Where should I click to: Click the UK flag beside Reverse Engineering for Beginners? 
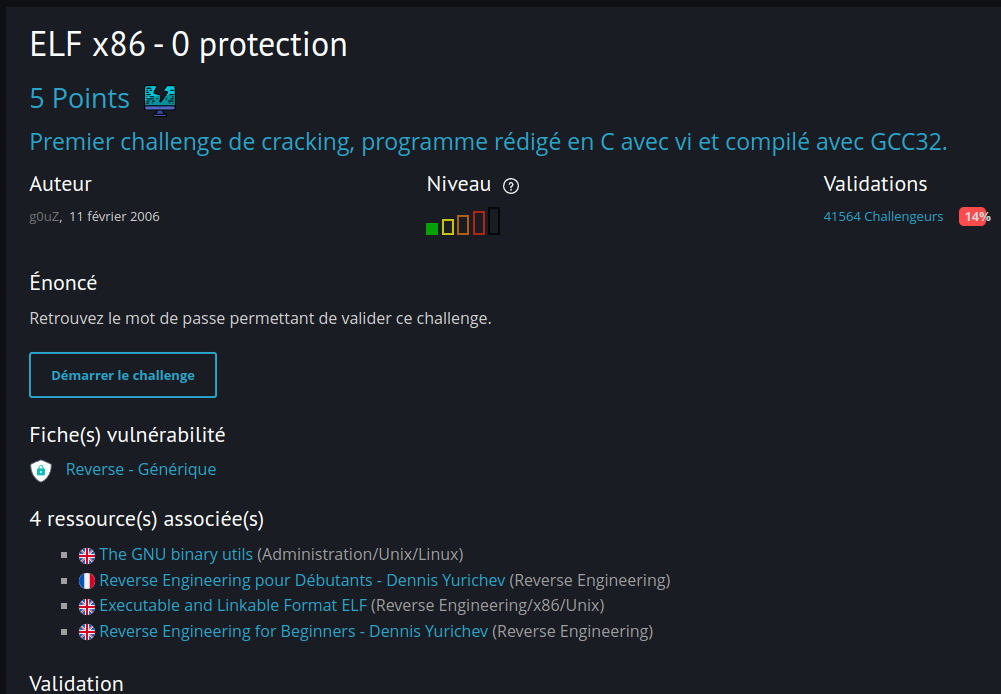tap(87, 632)
